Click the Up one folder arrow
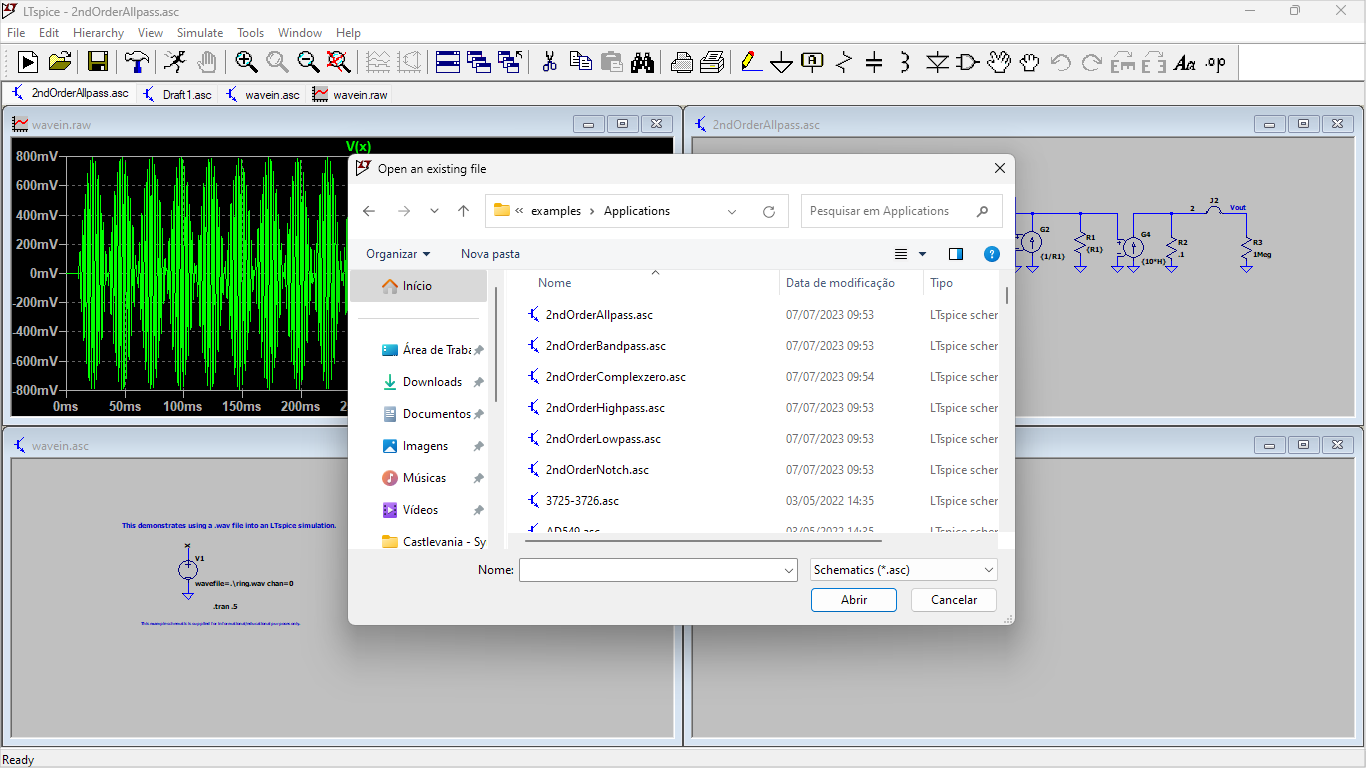 click(463, 211)
